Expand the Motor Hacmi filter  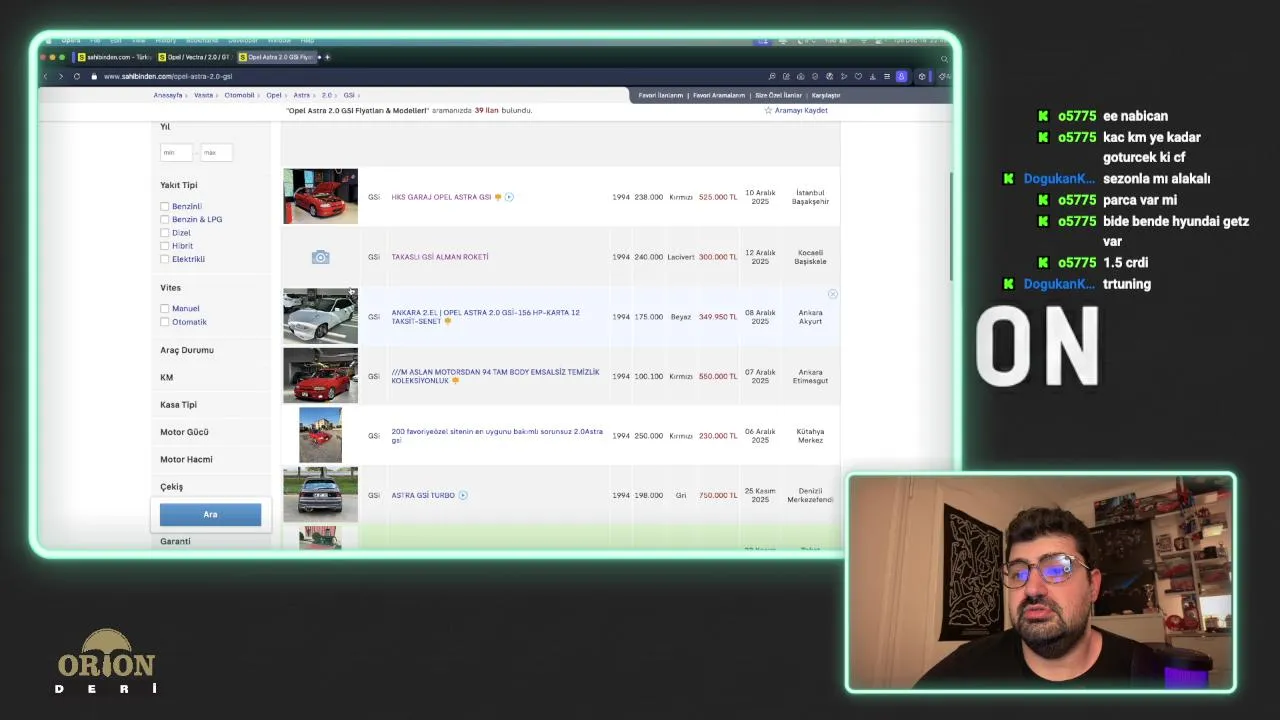click(186, 459)
